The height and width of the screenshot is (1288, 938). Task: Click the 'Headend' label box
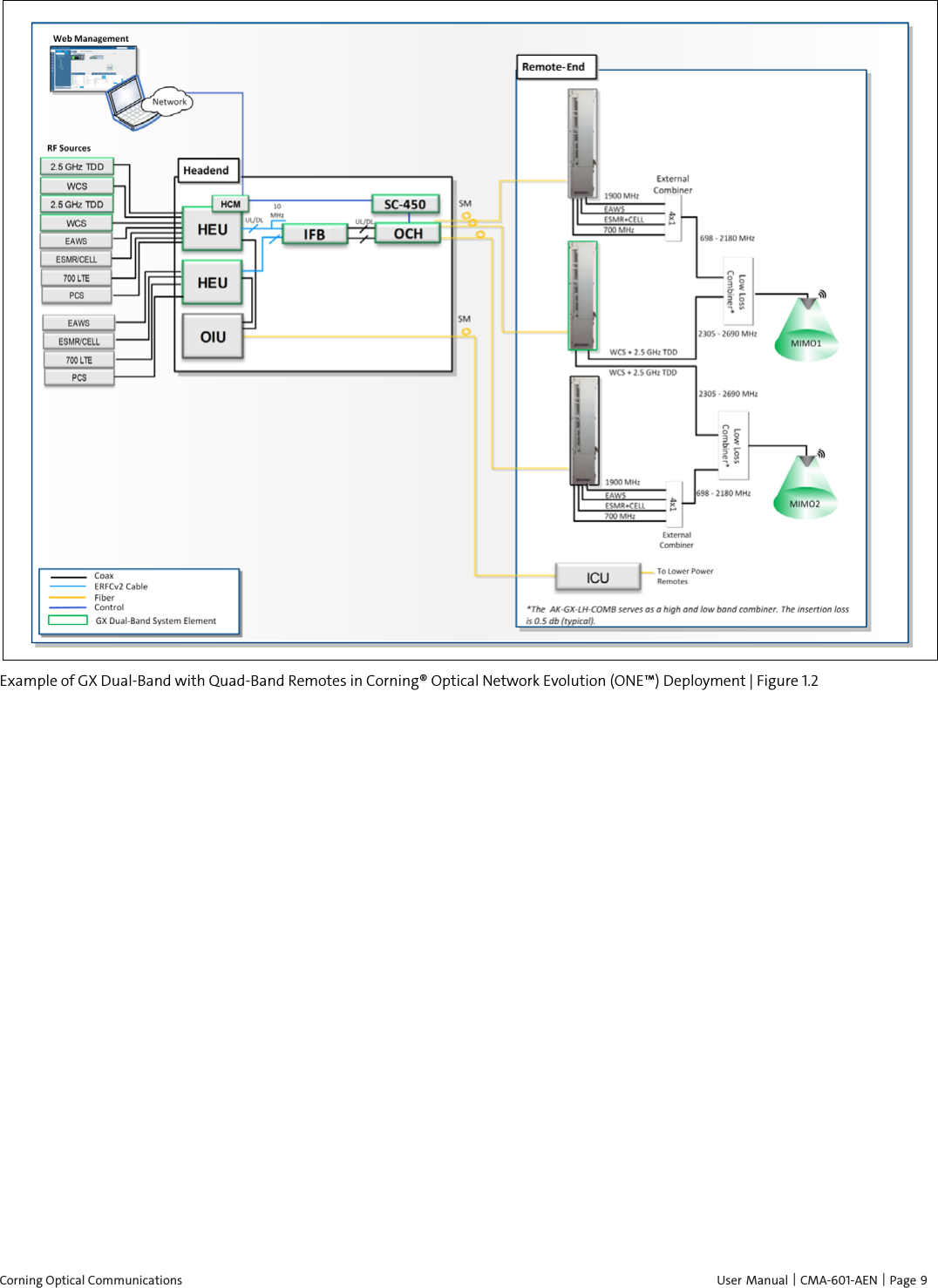pyautogui.click(x=207, y=170)
